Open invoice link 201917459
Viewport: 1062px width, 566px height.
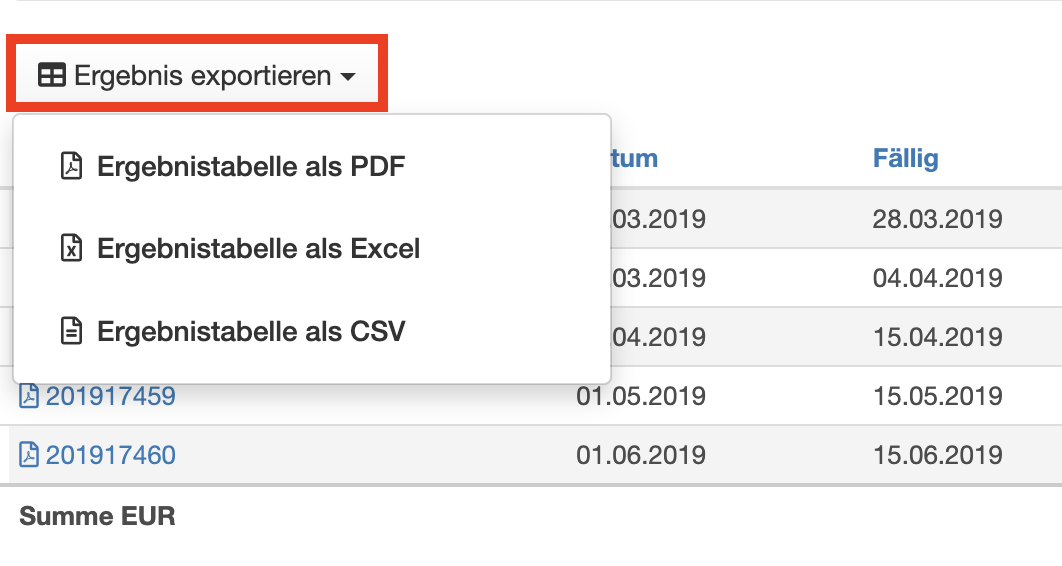tap(110, 396)
